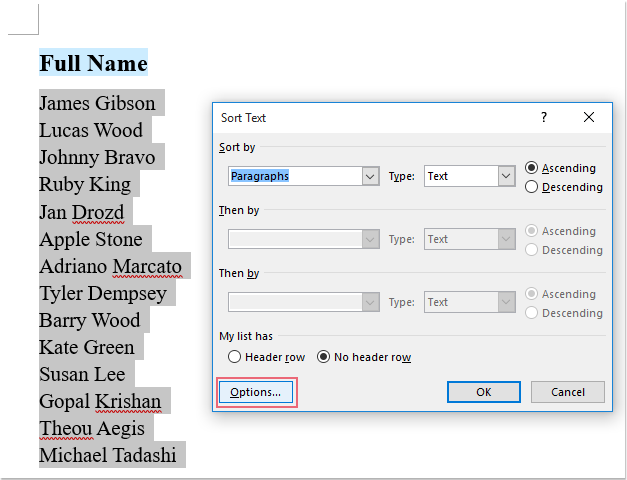Click the name Theou Aegis
Image resolution: width=627 pixels, height=480 pixels.
pyautogui.click(x=92, y=428)
